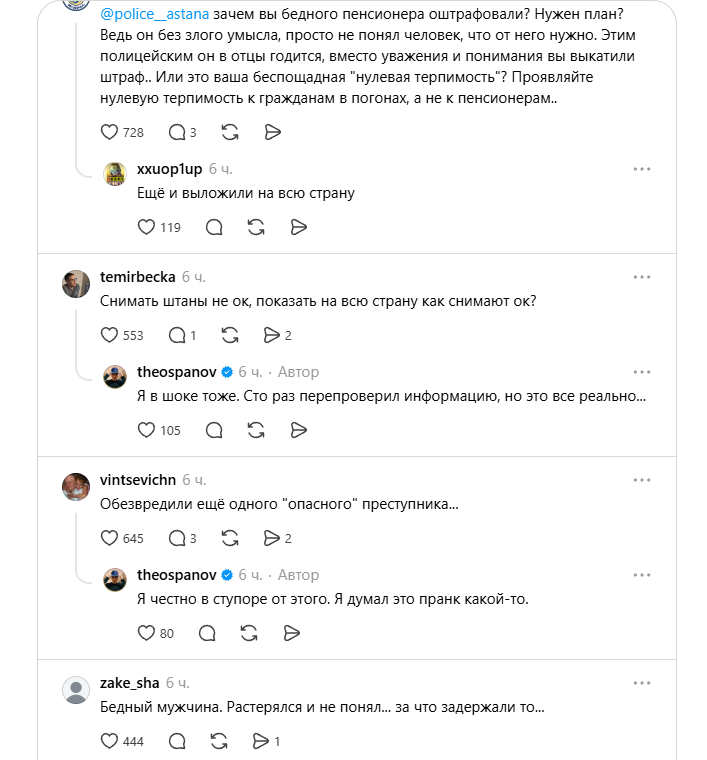Open more options on theospanov's 'Я в шоке' reply

tap(642, 372)
